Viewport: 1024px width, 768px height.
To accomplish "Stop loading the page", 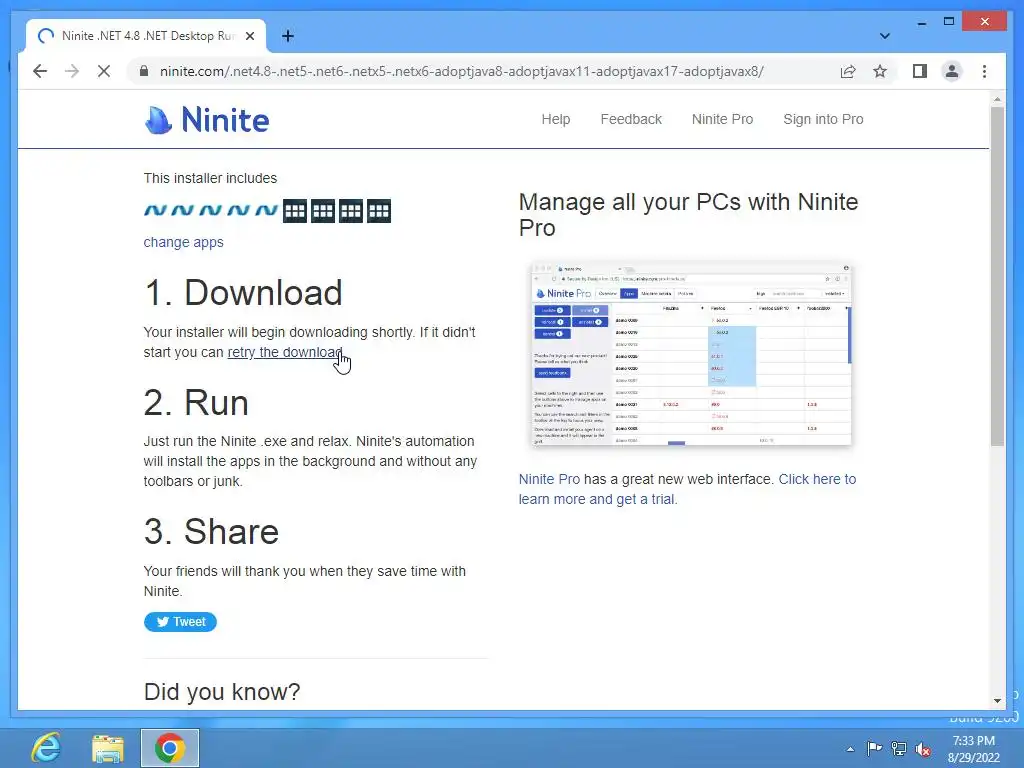I will pos(104,71).
